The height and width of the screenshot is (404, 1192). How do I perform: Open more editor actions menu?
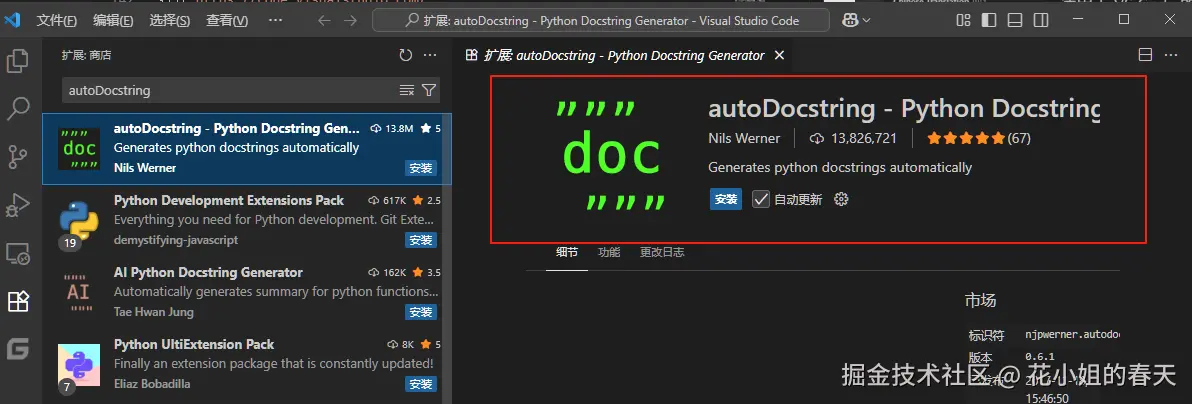1170,55
